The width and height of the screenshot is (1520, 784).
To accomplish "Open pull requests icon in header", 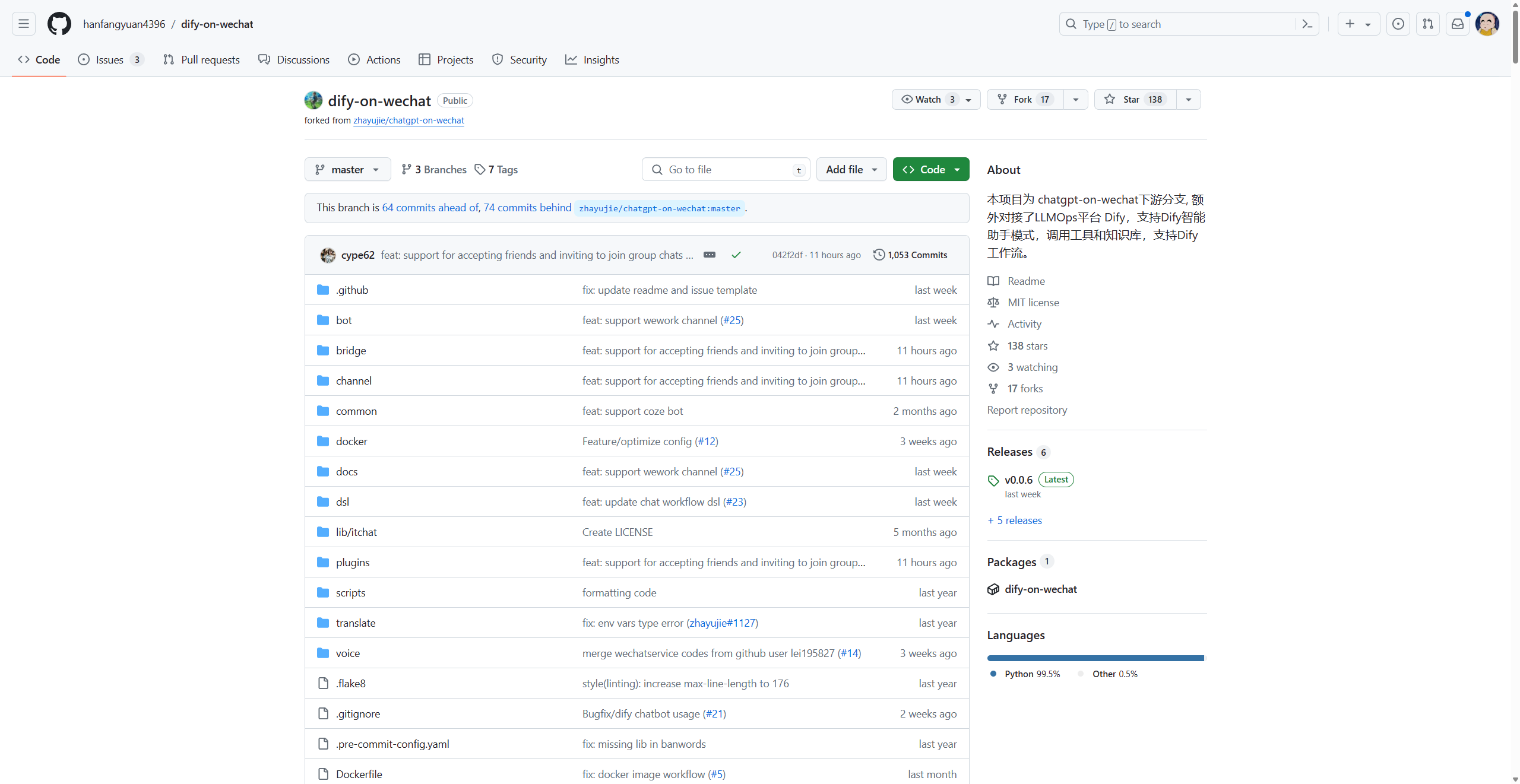I will (1428, 24).
